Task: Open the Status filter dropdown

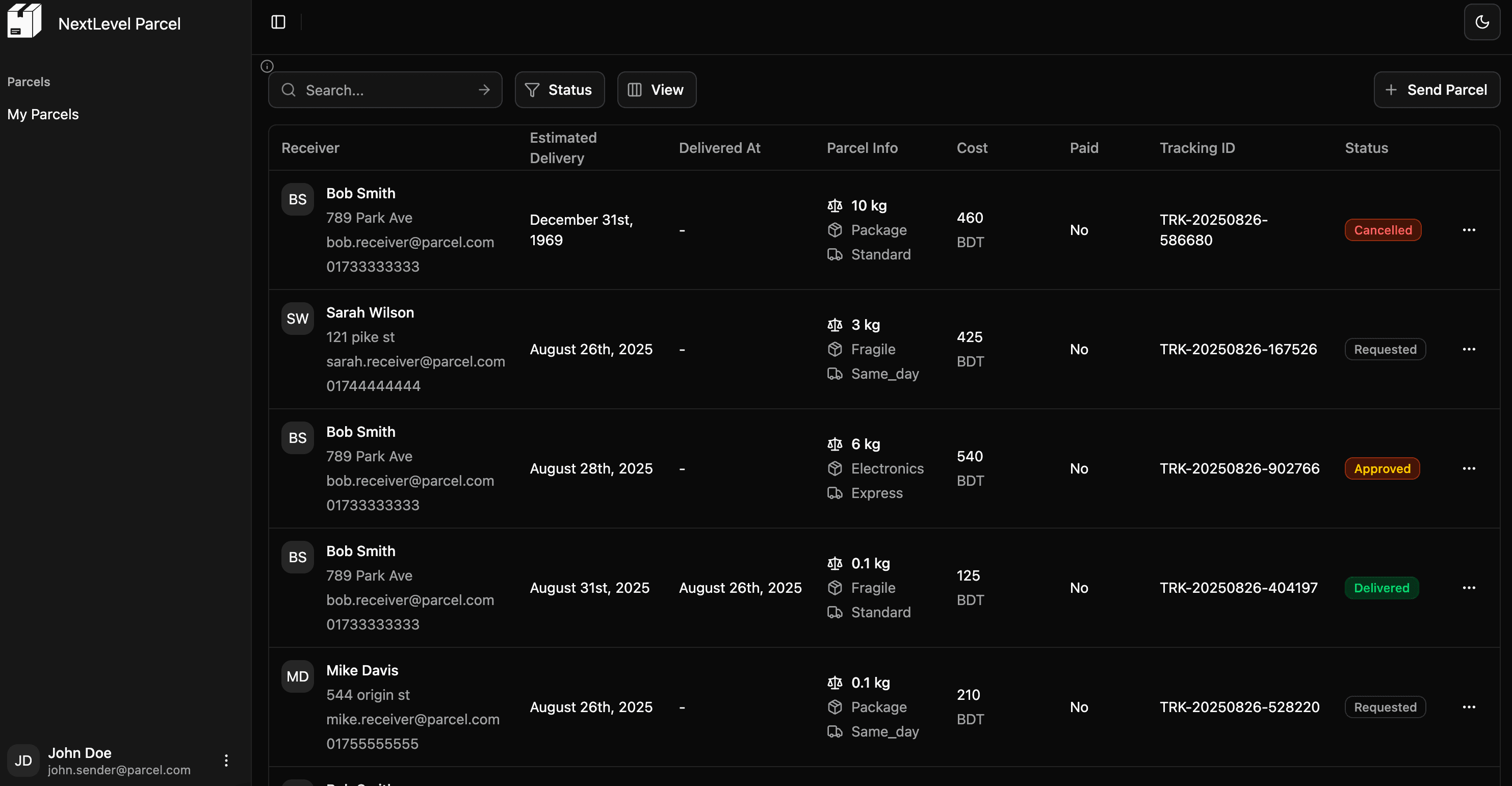Action: [559, 90]
